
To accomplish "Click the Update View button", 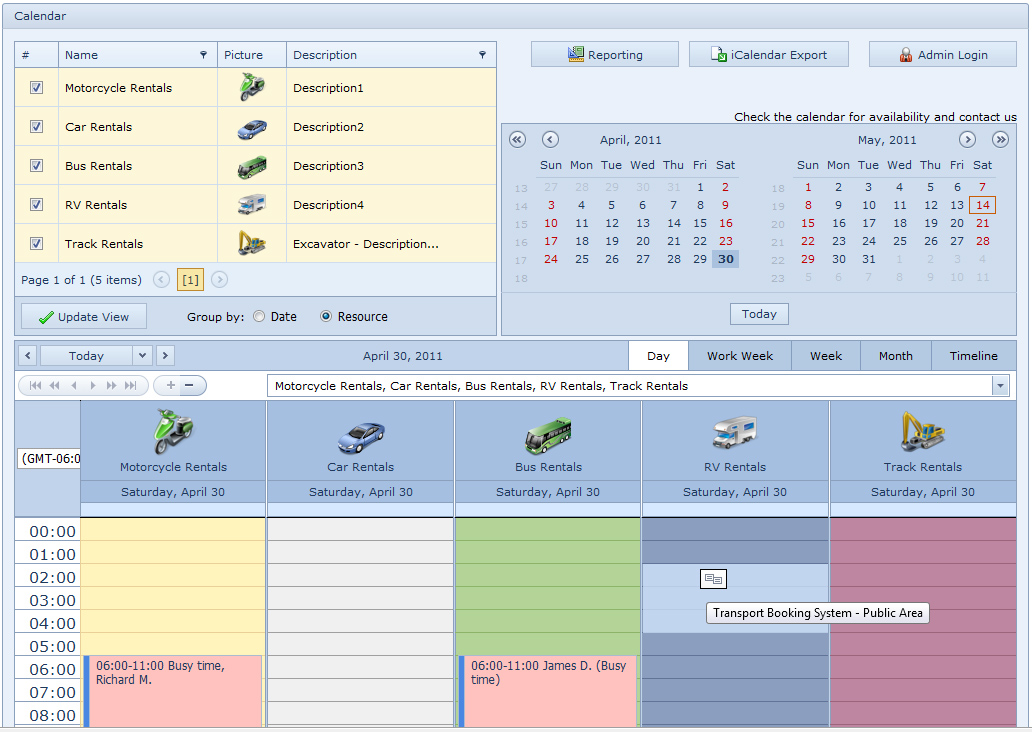I will [83, 316].
